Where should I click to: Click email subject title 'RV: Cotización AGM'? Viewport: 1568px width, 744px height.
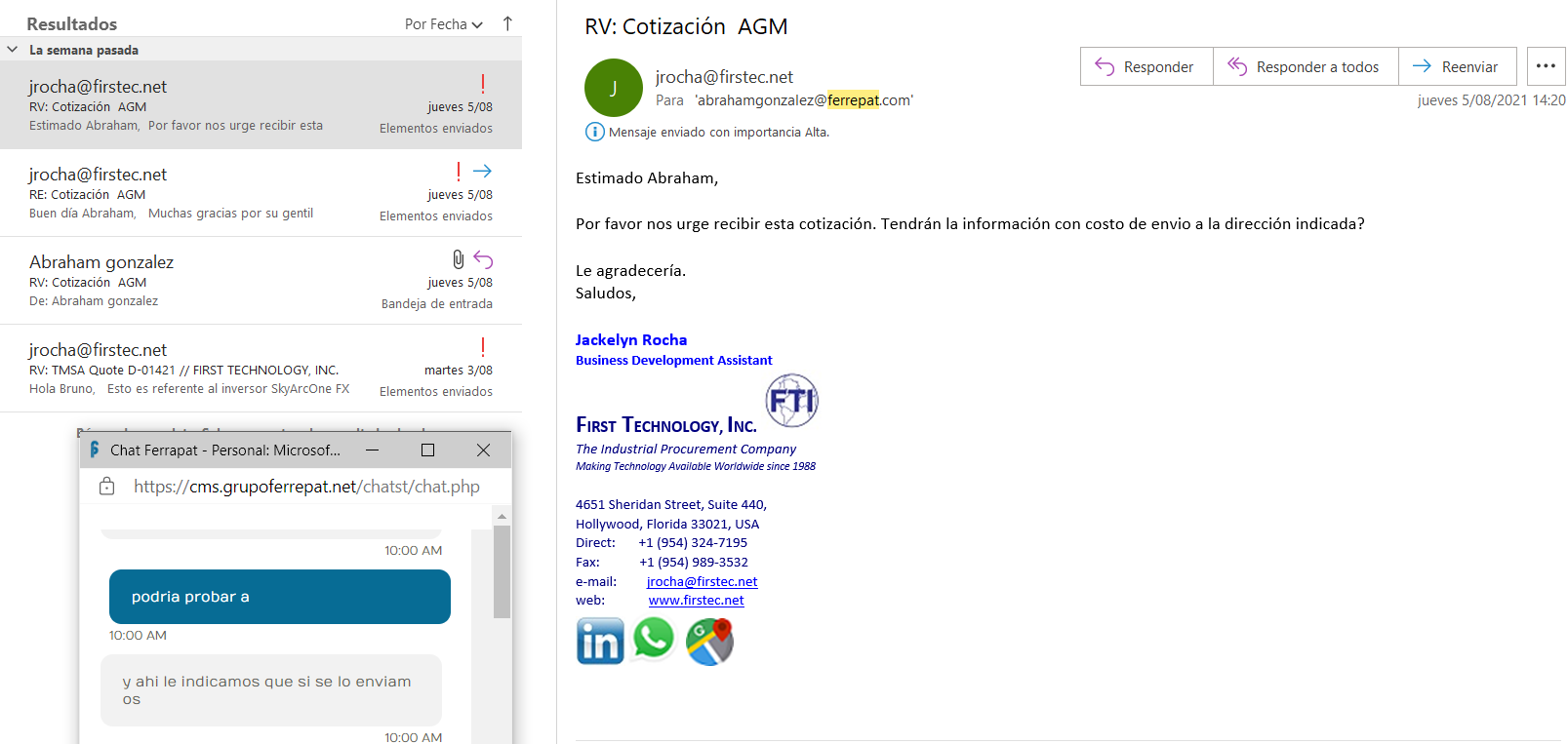tap(686, 26)
